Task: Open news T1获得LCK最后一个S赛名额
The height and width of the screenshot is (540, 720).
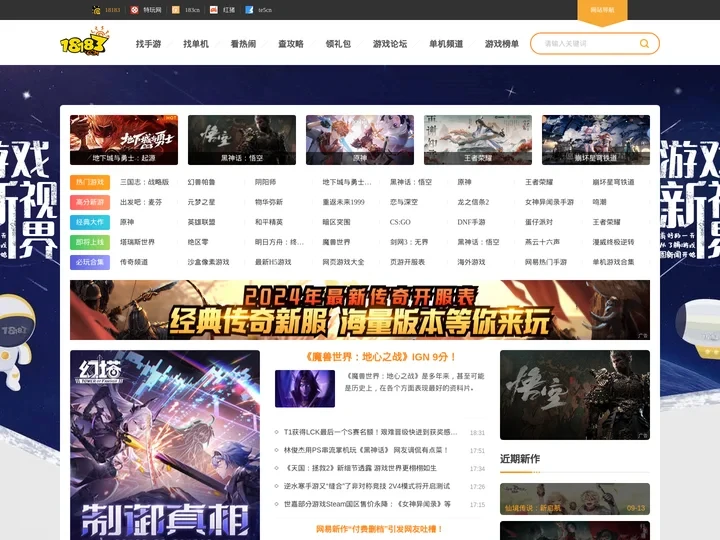Action: [370, 432]
